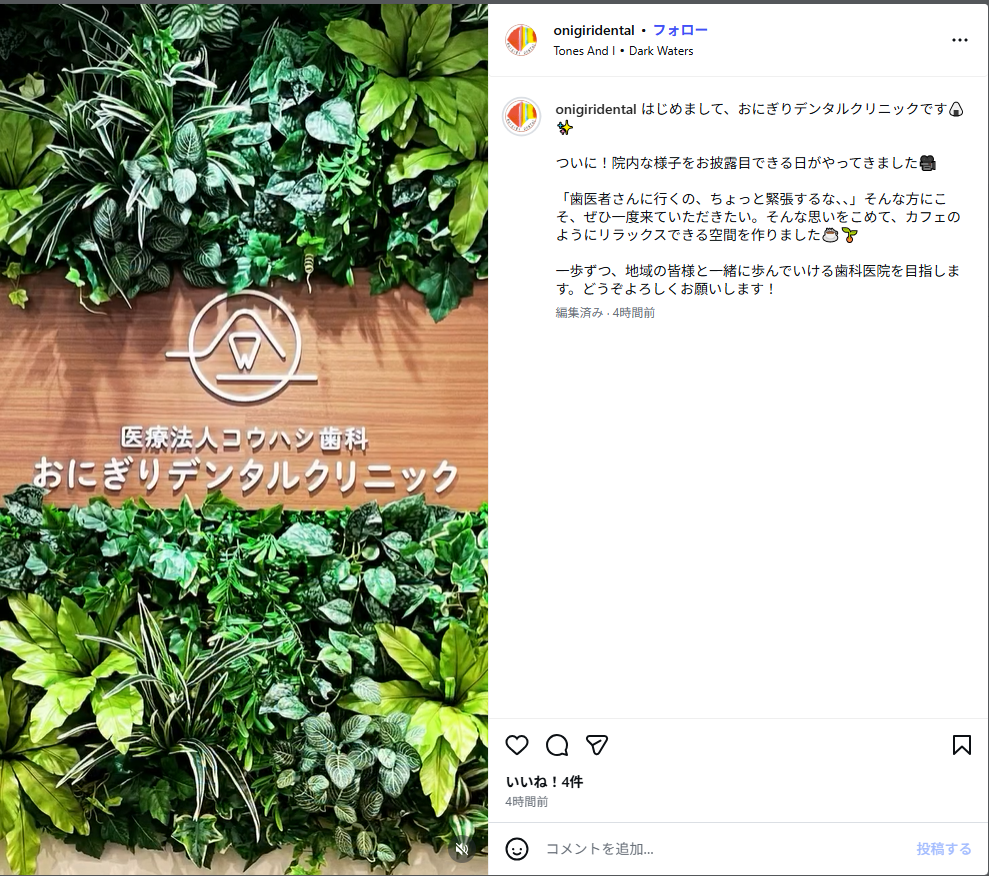The image size is (989, 876).
Task: Follow onigiridental with the フォロー button
Action: [x=680, y=30]
